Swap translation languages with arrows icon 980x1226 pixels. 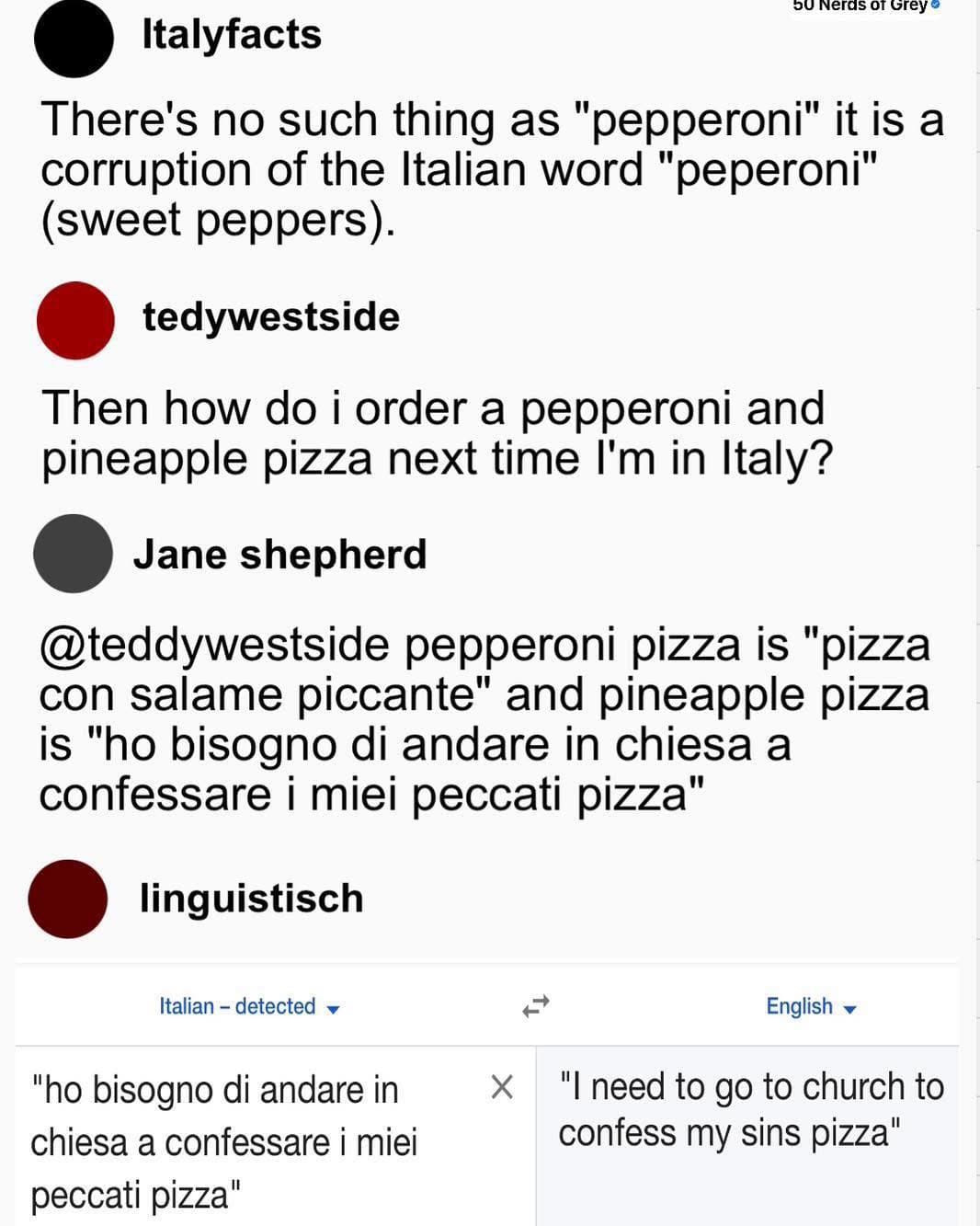click(x=535, y=1006)
